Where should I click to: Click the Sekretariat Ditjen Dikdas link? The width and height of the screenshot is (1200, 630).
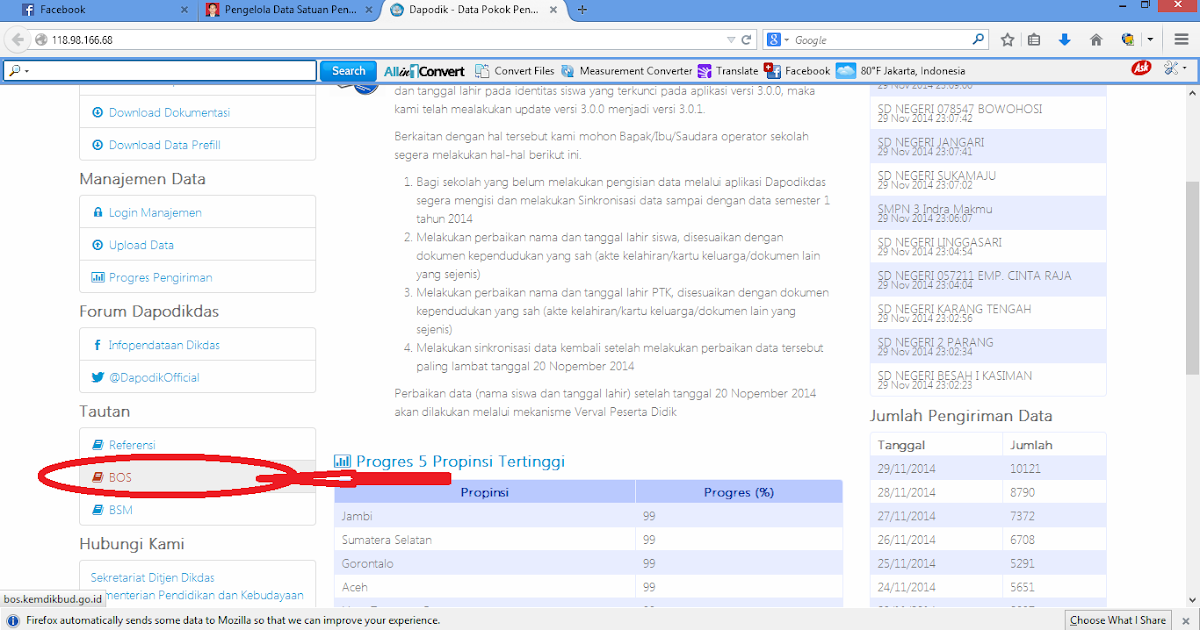click(x=153, y=578)
